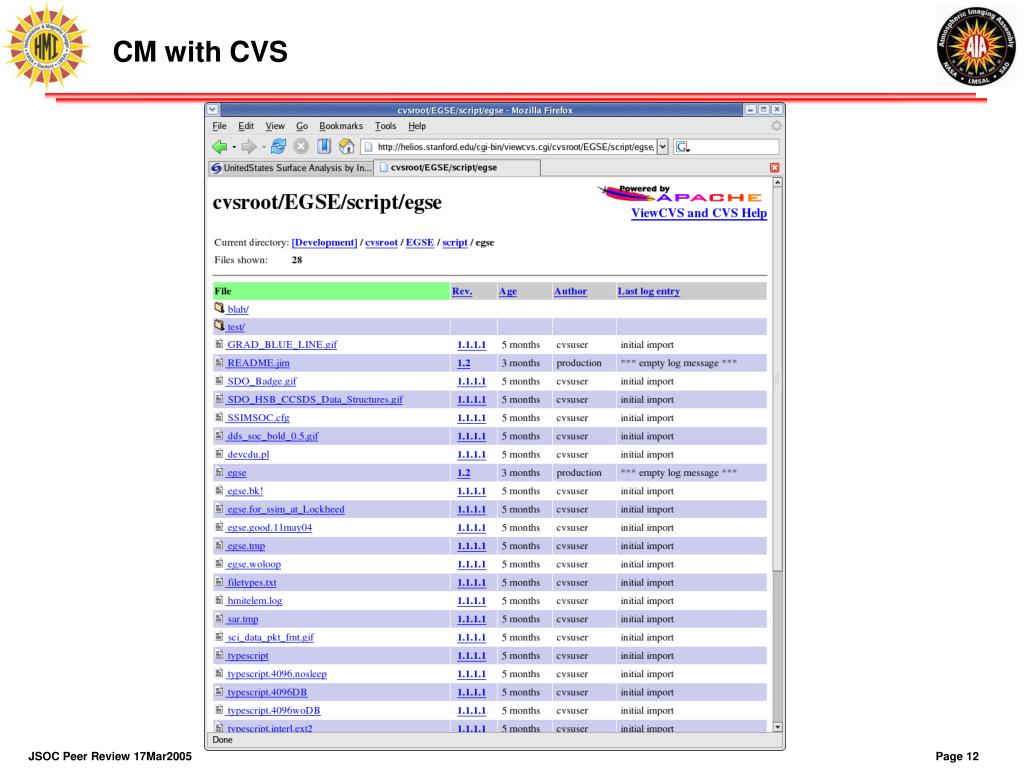Navigate to cvsroot breadcrumb link
This screenshot has width=1024, height=768.
click(x=381, y=242)
